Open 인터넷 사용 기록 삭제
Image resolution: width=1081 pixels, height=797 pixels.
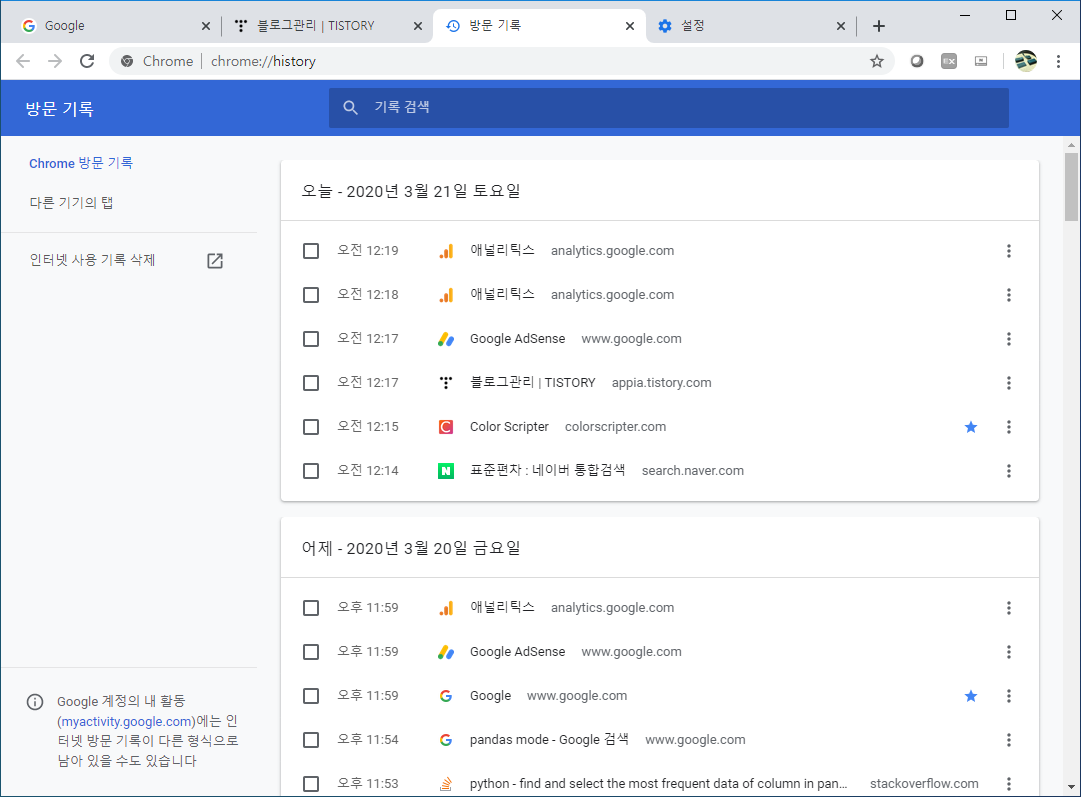[x=92, y=260]
